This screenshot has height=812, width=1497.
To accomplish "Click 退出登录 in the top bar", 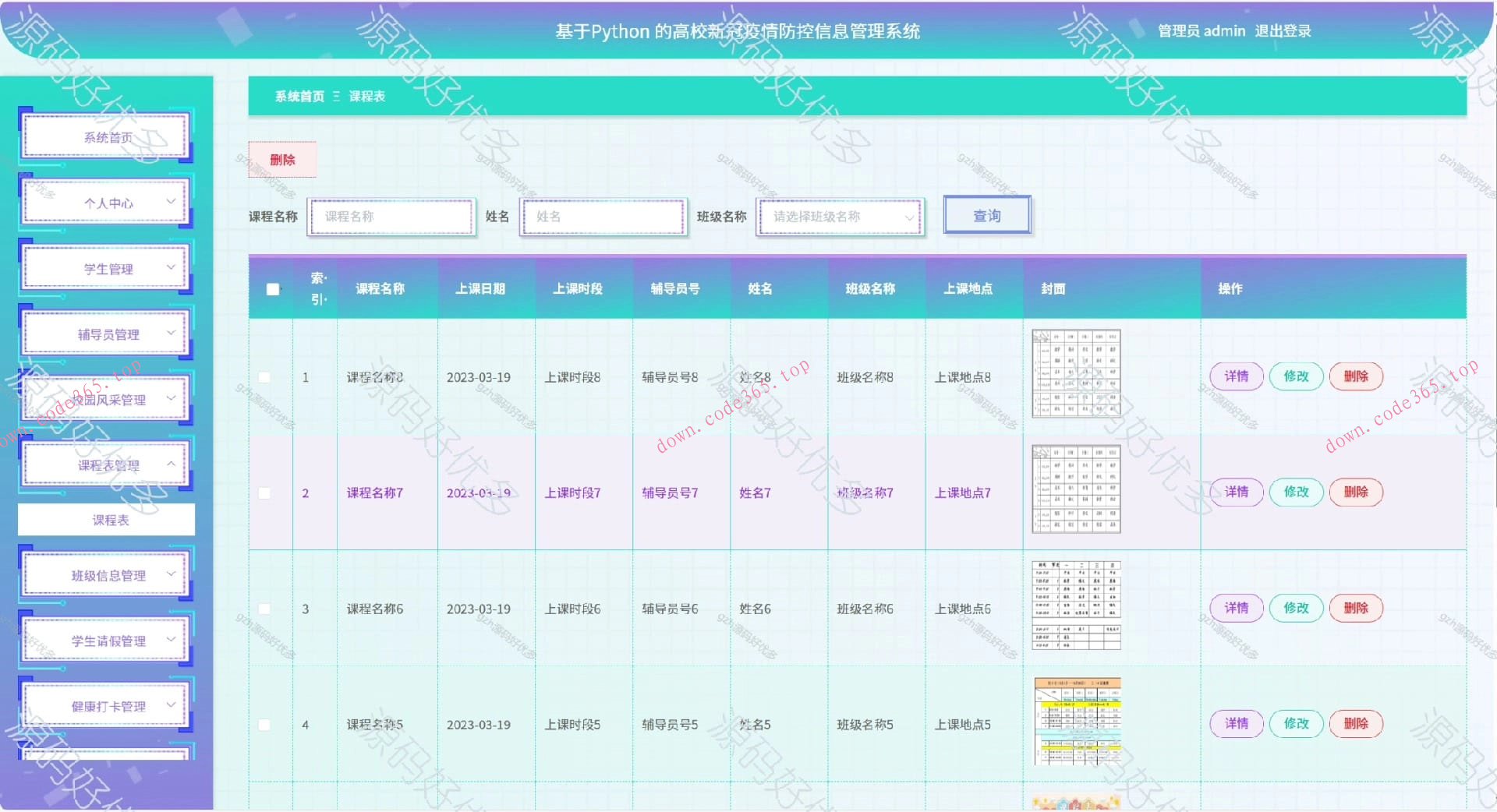I will 1283,31.
